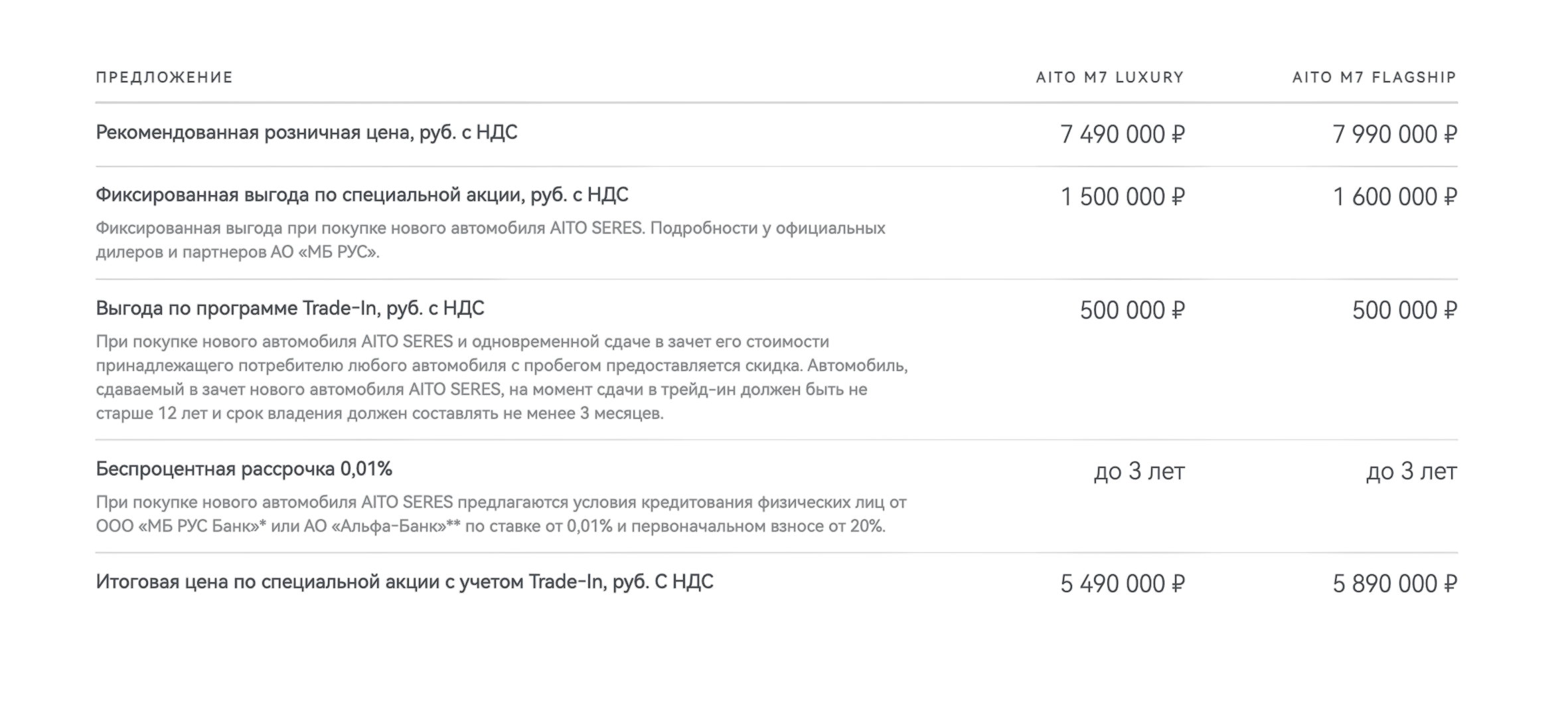Image resolution: width=1568 pixels, height=701 pixels.
Task: Click Фиксированная выгода по специальной акции title
Action: click(362, 195)
